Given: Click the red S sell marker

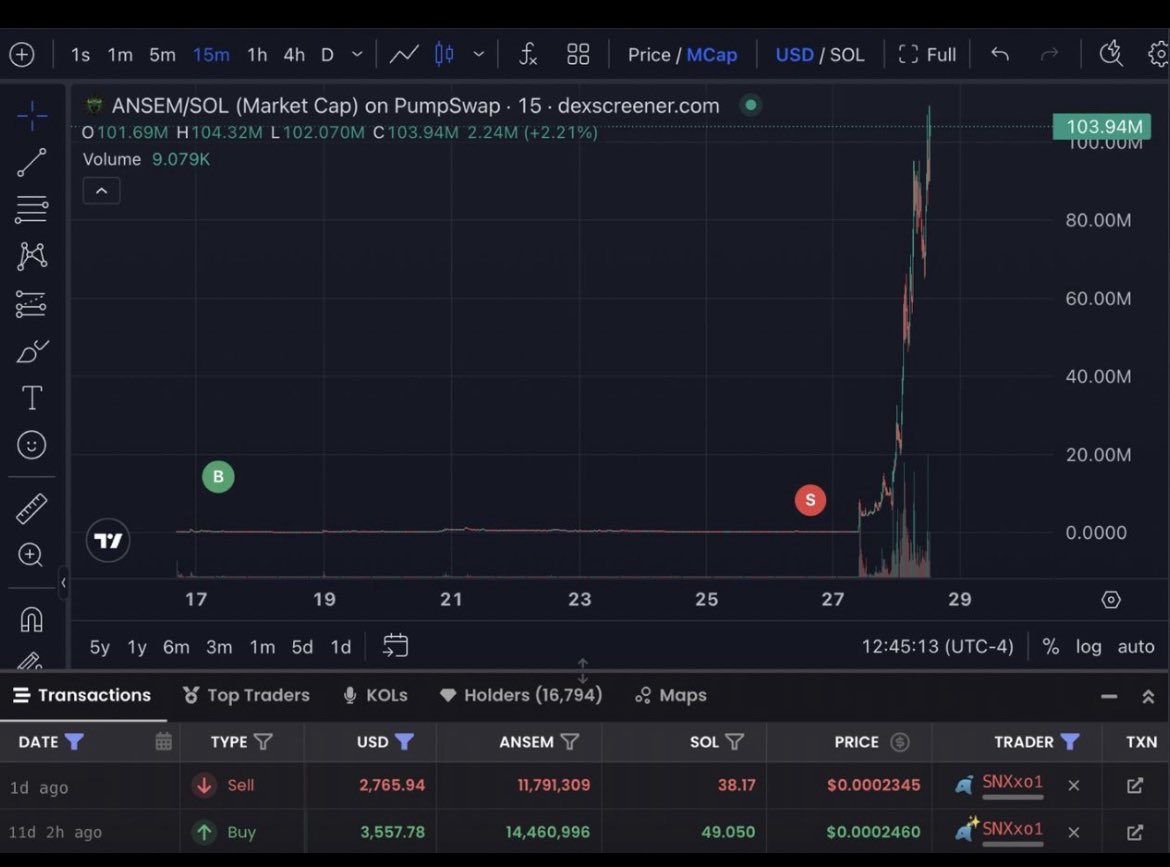Looking at the screenshot, I should point(810,500).
